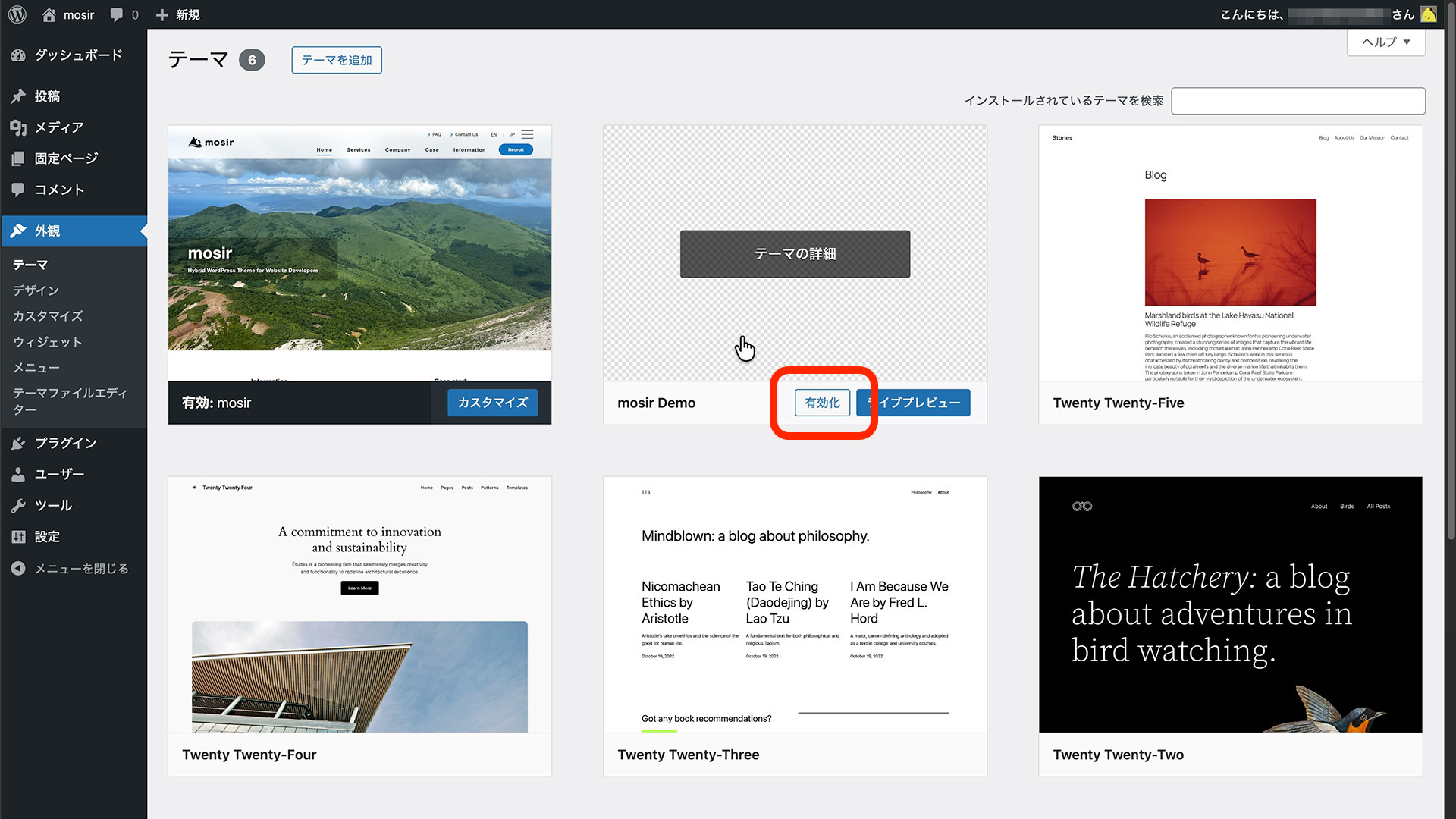The width and height of the screenshot is (1456, 819).
Task: Click the 投稿 pushpin icon
Action: point(18,96)
